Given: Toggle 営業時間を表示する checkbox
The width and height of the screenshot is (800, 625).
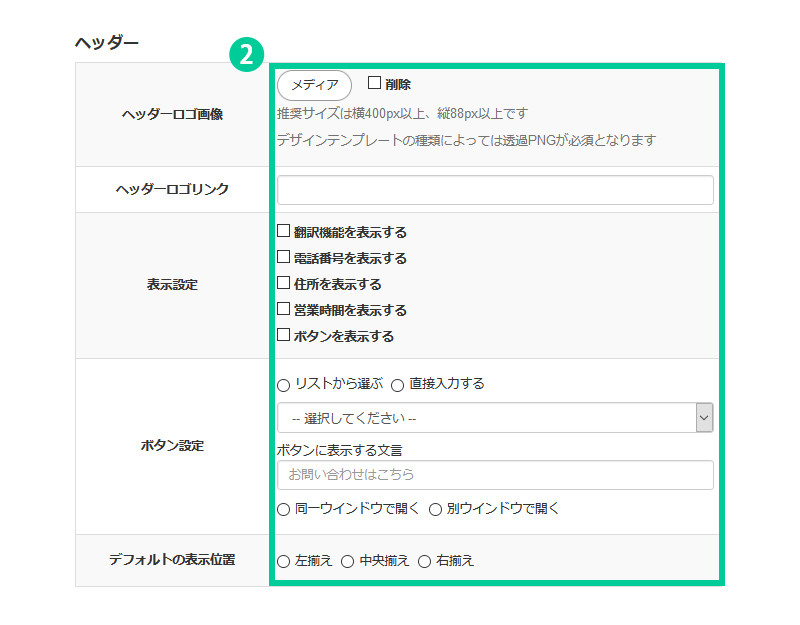Looking at the screenshot, I should pos(284,309).
